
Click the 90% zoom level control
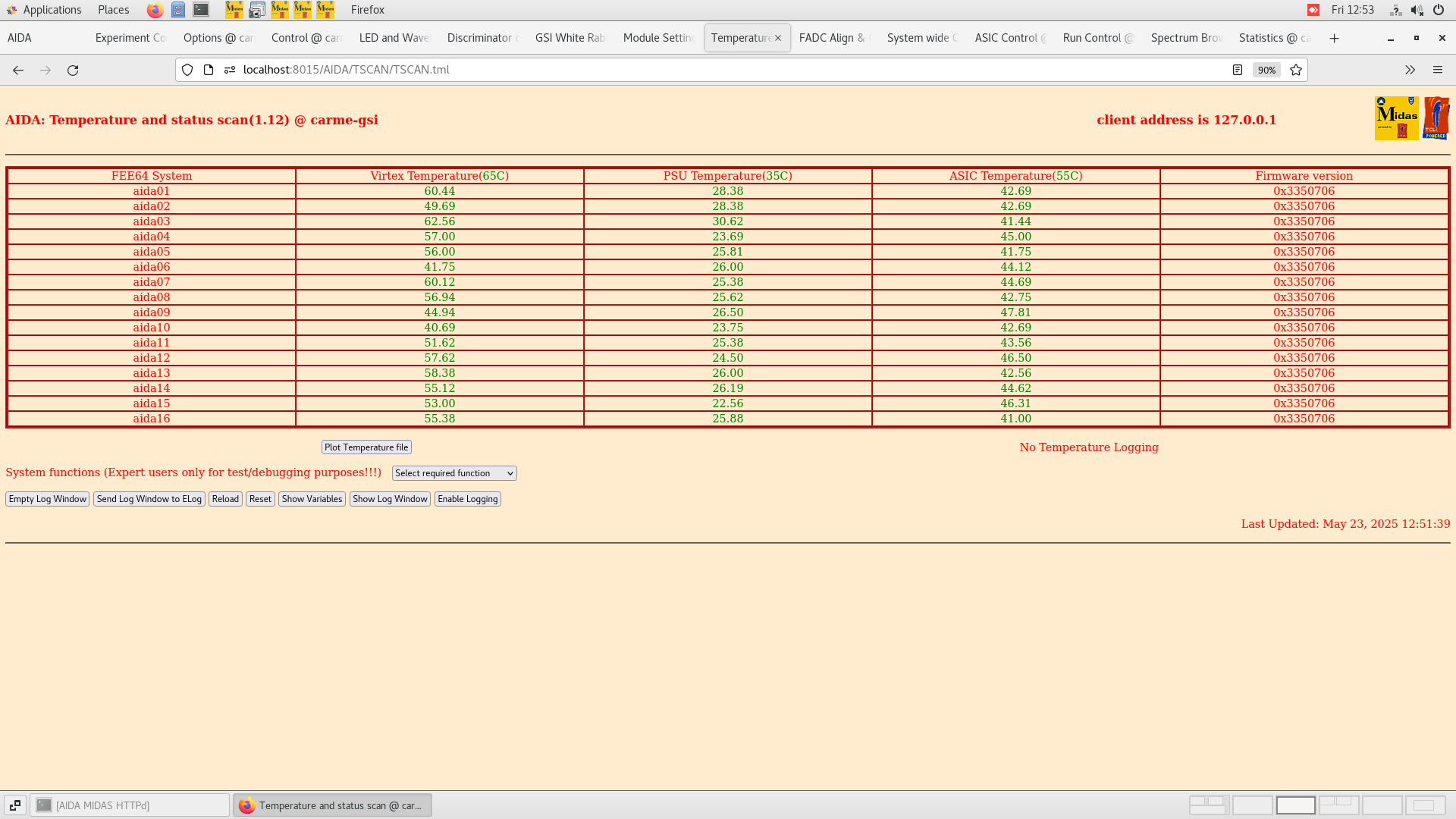(1266, 70)
